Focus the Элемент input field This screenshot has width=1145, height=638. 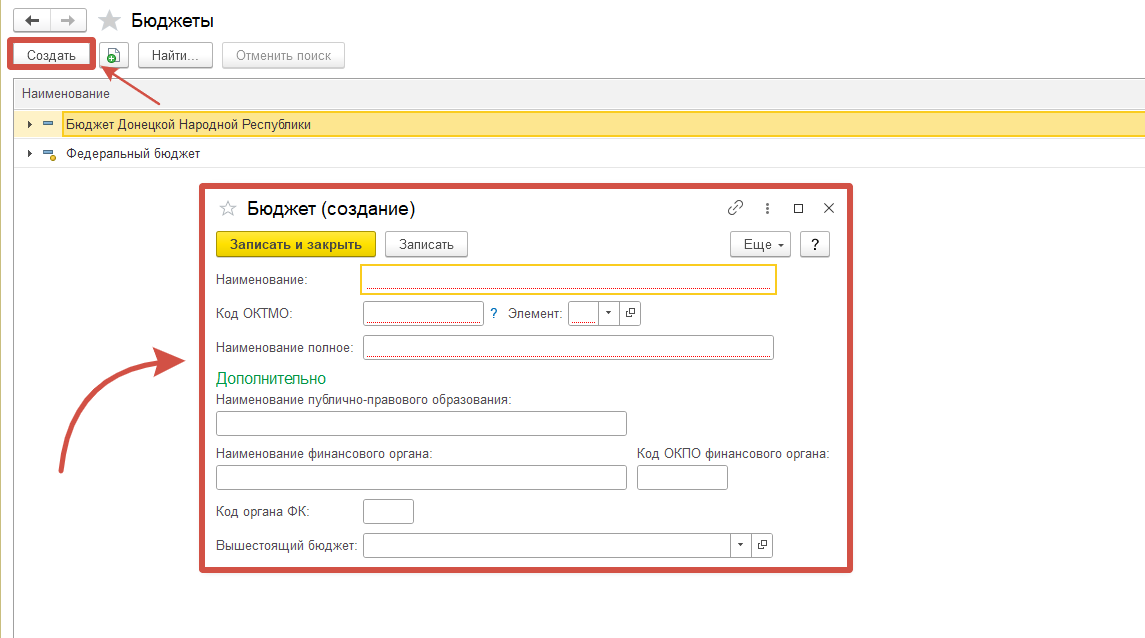tap(583, 313)
